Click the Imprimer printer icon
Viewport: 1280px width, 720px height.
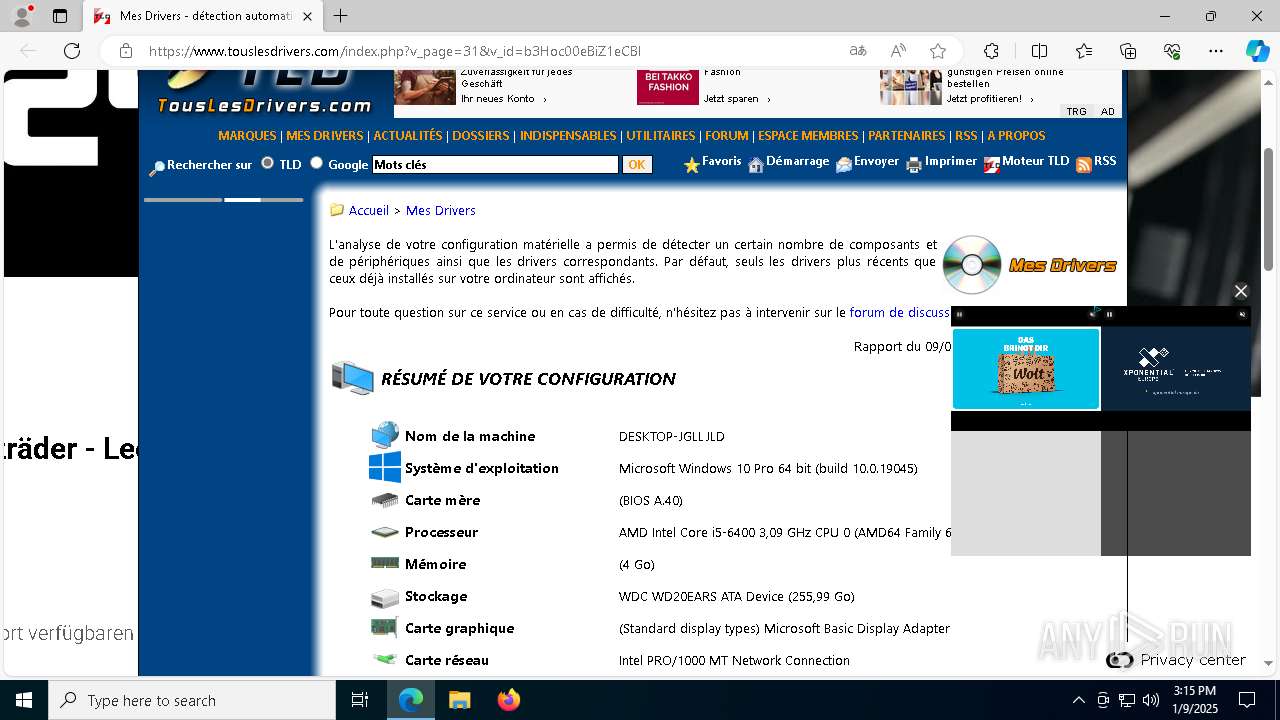(914, 165)
